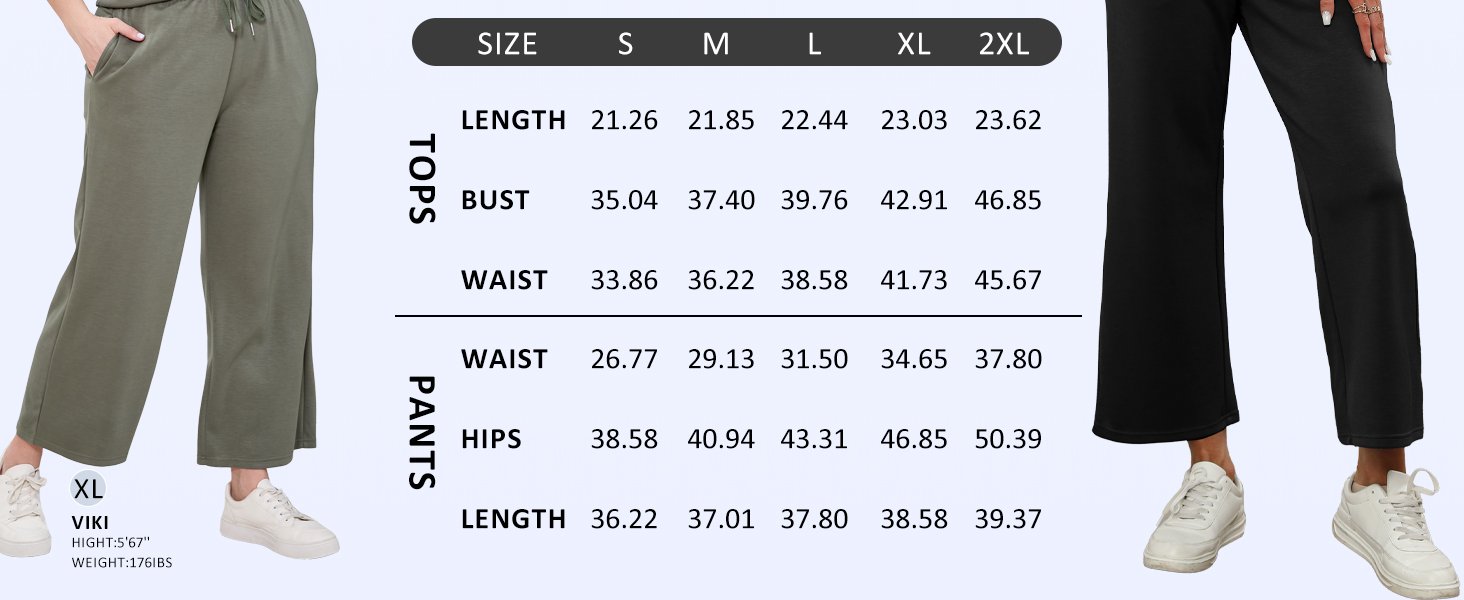Click pants waist value 26.77
The height and width of the screenshot is (600, 1464).
coord(624,359)
